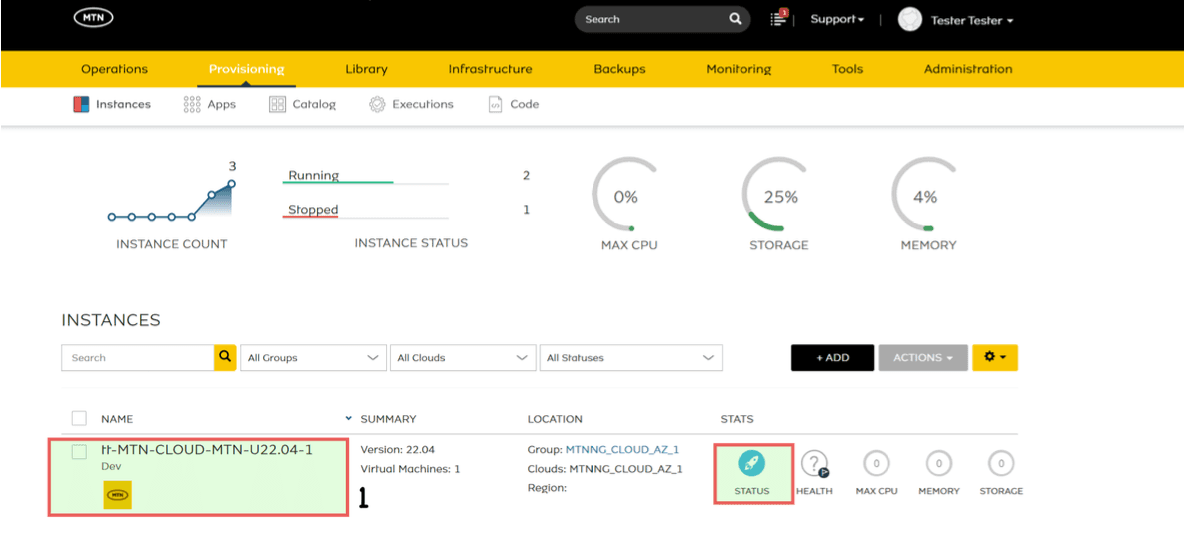
Task: Open the yellow gear settings dropdown
Action: coord(995,357)
